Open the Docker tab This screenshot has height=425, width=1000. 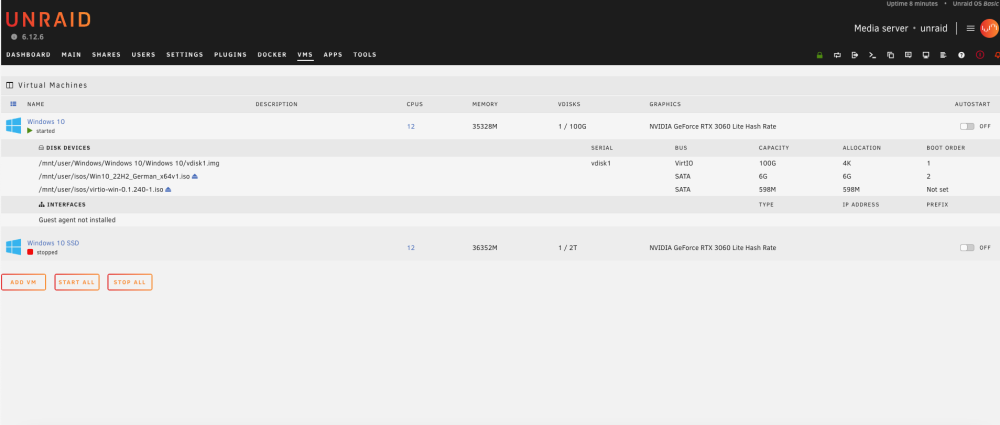pos(272,55)
